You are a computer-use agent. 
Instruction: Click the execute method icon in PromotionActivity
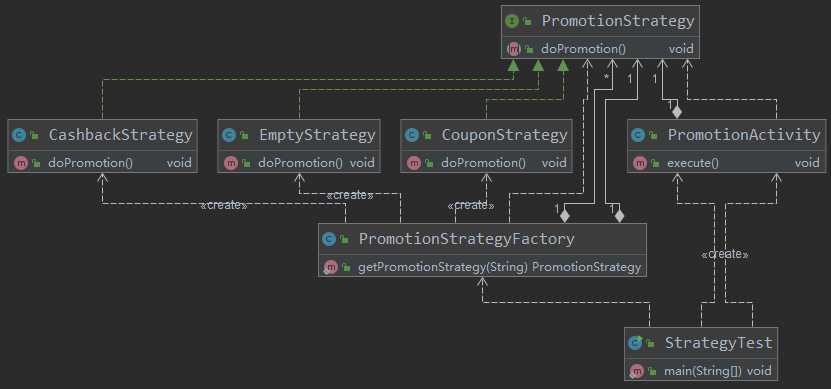(640, 163)
